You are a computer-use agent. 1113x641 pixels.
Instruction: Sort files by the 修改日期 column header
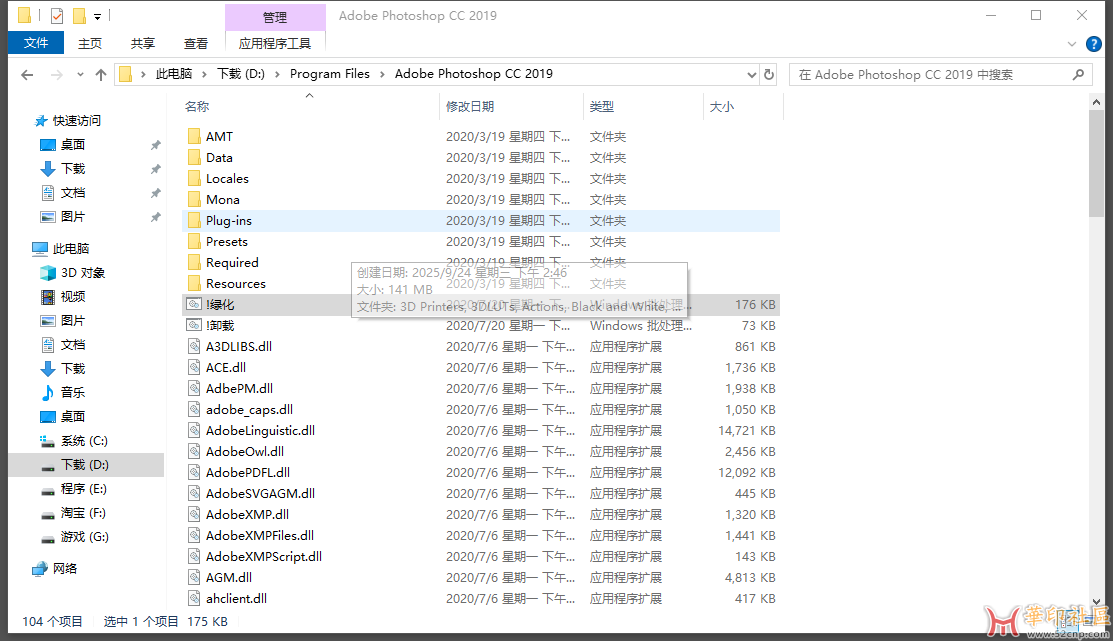(x=470, y=106)
